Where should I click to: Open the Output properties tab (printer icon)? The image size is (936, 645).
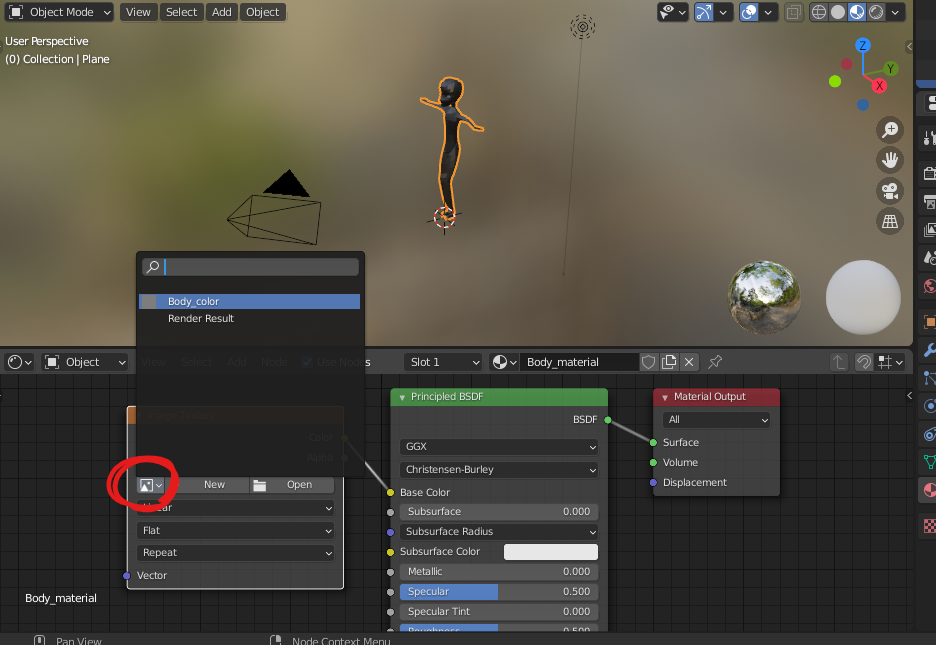(x=929, y=202)
